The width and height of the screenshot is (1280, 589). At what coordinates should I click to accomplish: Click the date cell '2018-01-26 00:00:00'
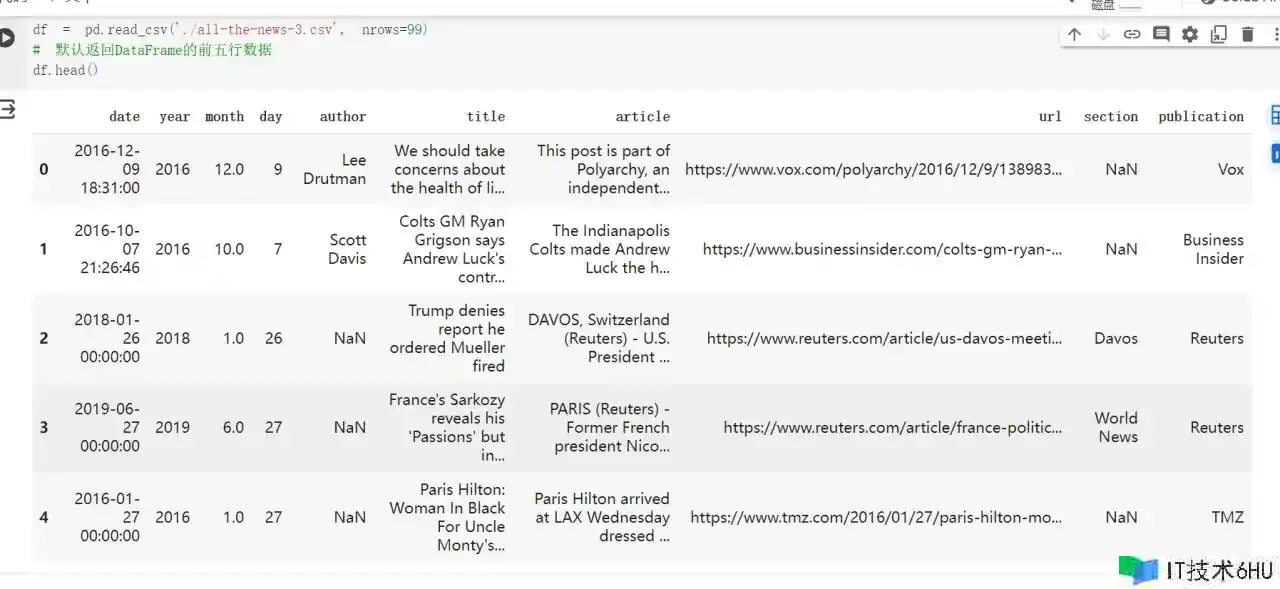(x=107, y=338)
